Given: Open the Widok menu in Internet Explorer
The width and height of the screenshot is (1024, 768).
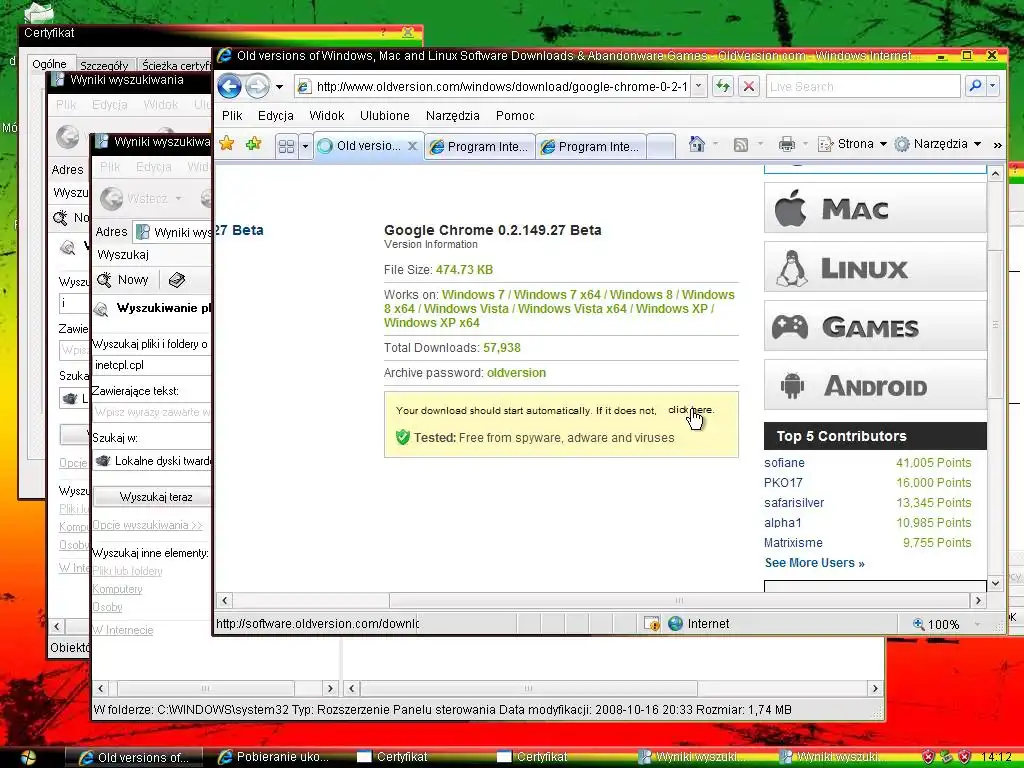Looking at the screenshot, I should (x=327, y=116).
